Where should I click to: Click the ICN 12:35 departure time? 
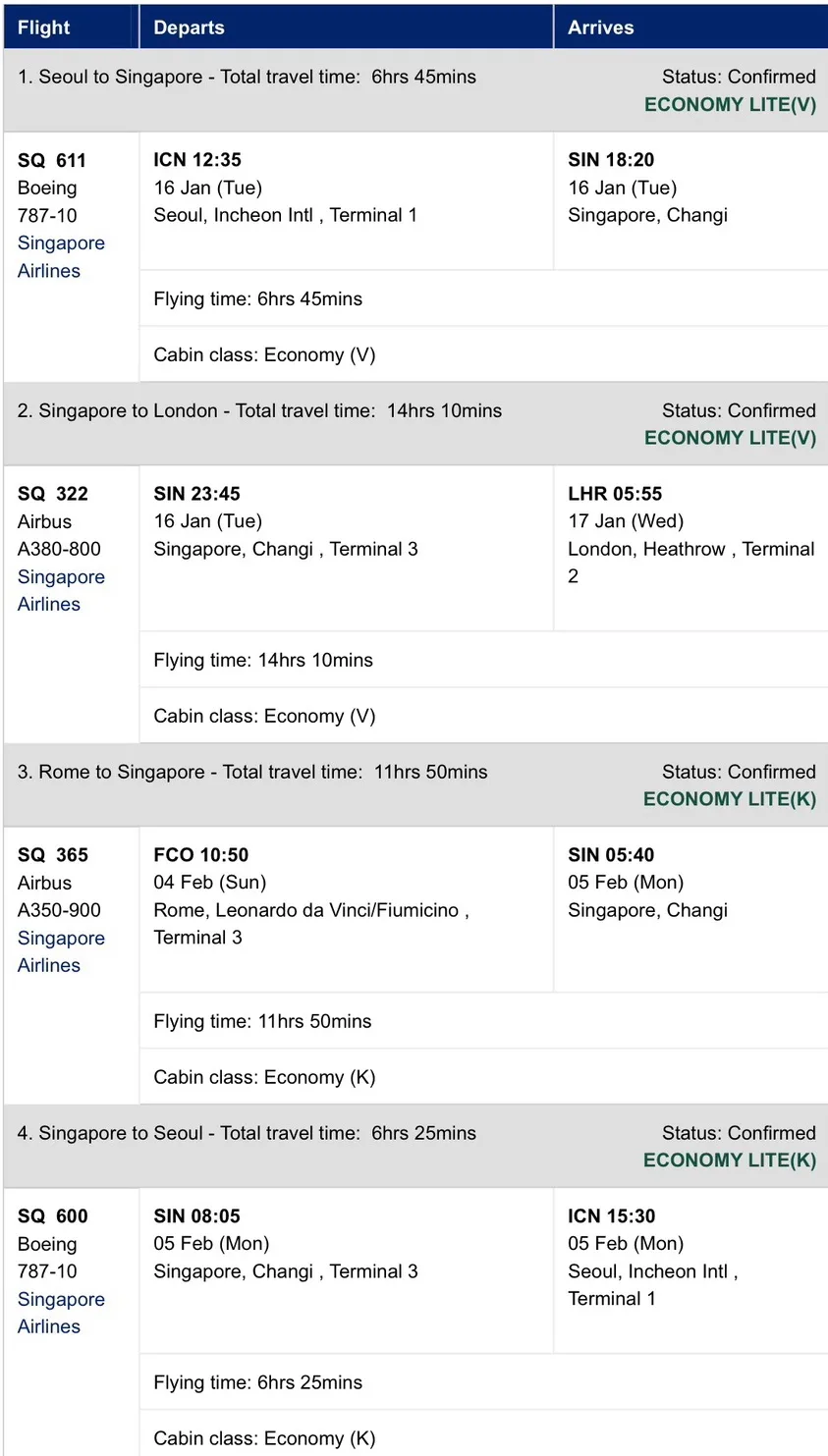(x=197, y=160)
